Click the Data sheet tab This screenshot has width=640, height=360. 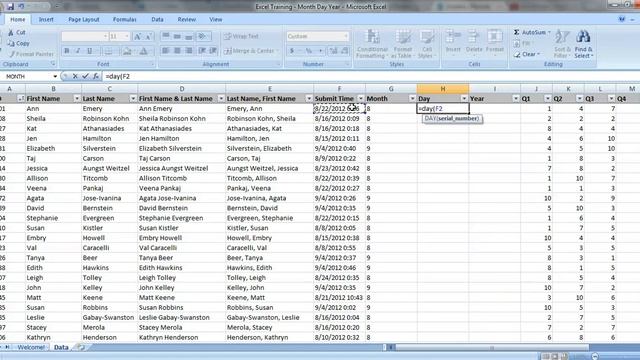tap(61, 347)
